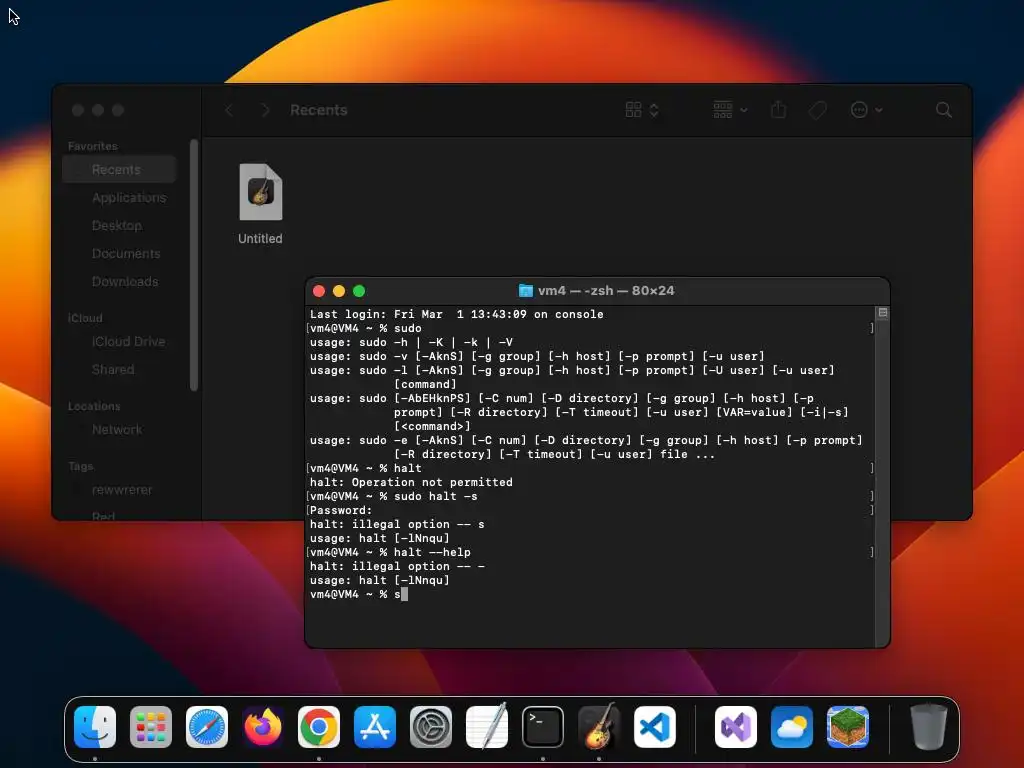1024x768 pixels.
Task: Open Visual Studio purple dock icon
Action: pos(736,727)
